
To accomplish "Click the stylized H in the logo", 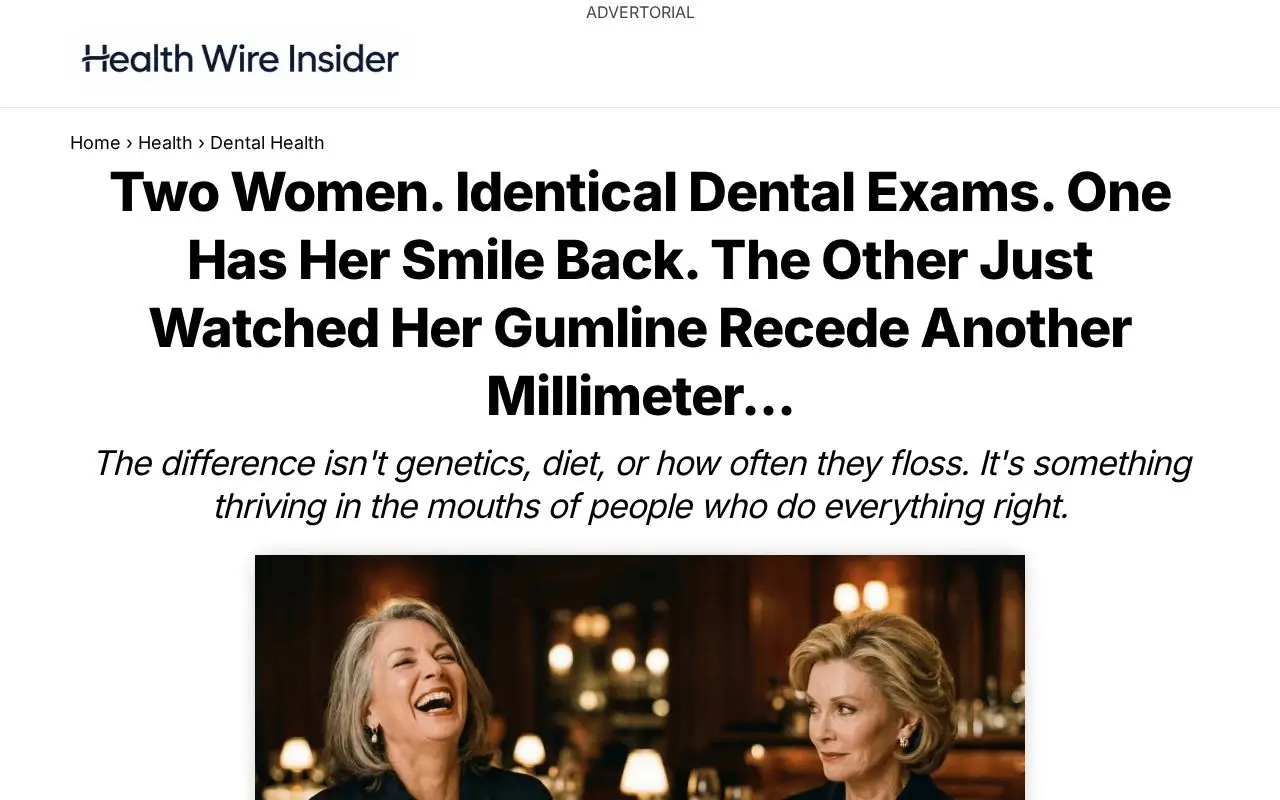I will (96, 60).
